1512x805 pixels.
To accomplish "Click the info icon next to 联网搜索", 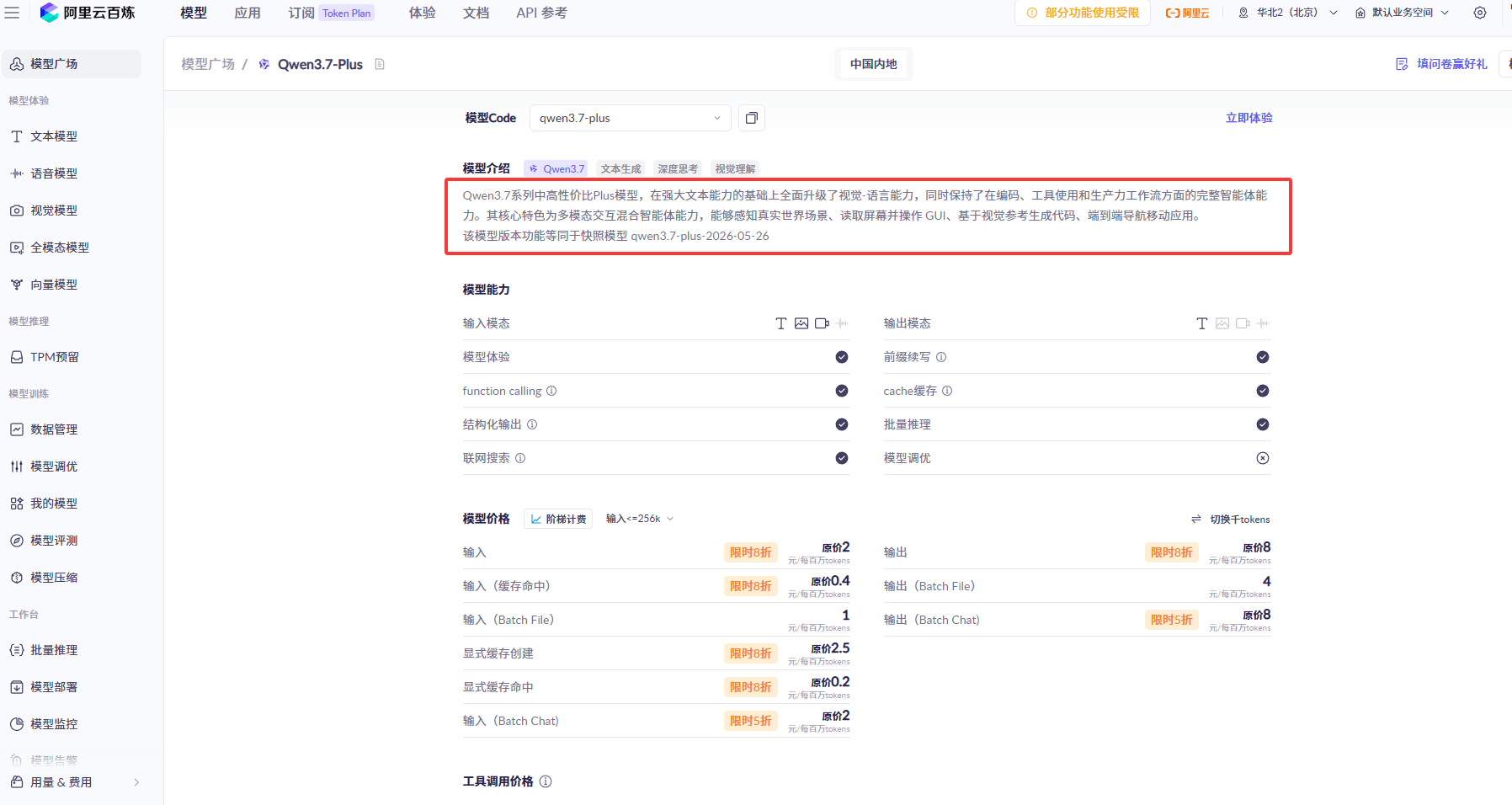I will click(520, 458).
